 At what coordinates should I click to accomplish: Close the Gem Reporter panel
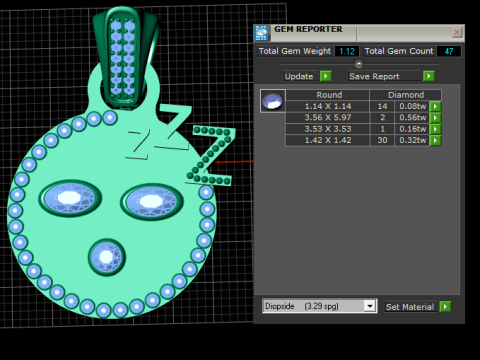pyautogui.click(x=457, y=32)
